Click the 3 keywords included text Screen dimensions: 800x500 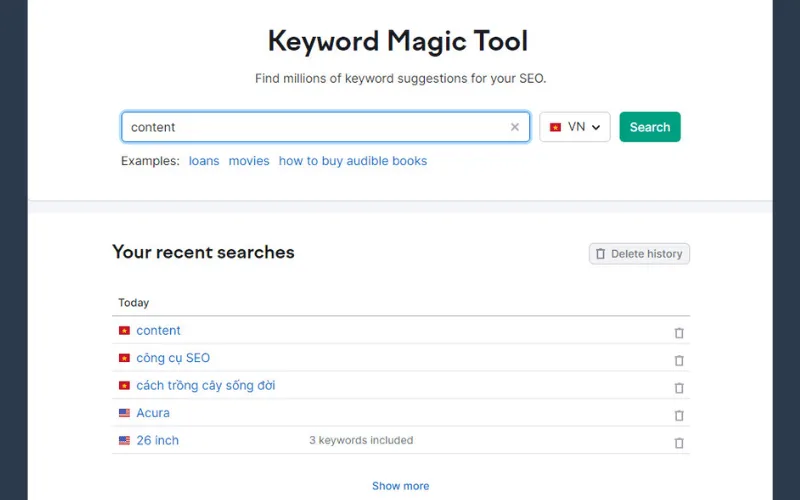pyautogui.click(x=361, y=440)
